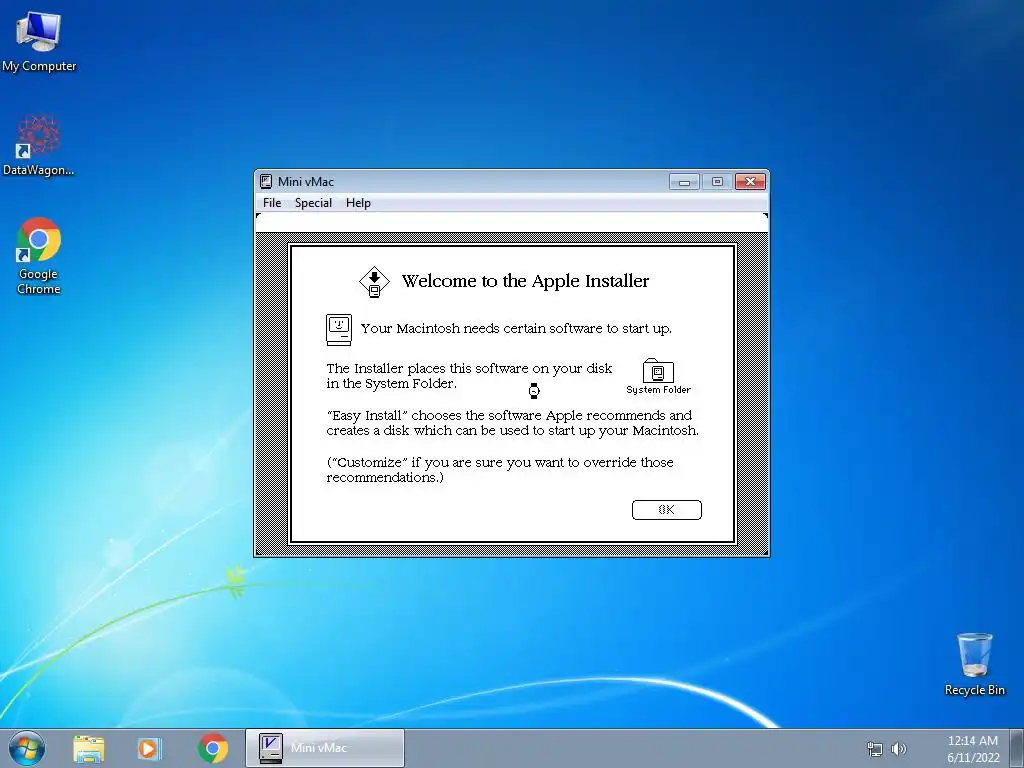This screenshot has height=768, width=1024.
Task: Click the Mini vMac title bar icon
Action: pos(266,182)
